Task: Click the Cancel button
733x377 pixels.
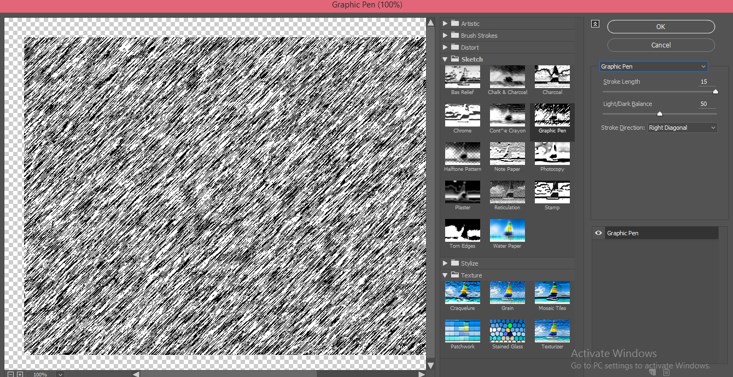Action: [661, 45]
